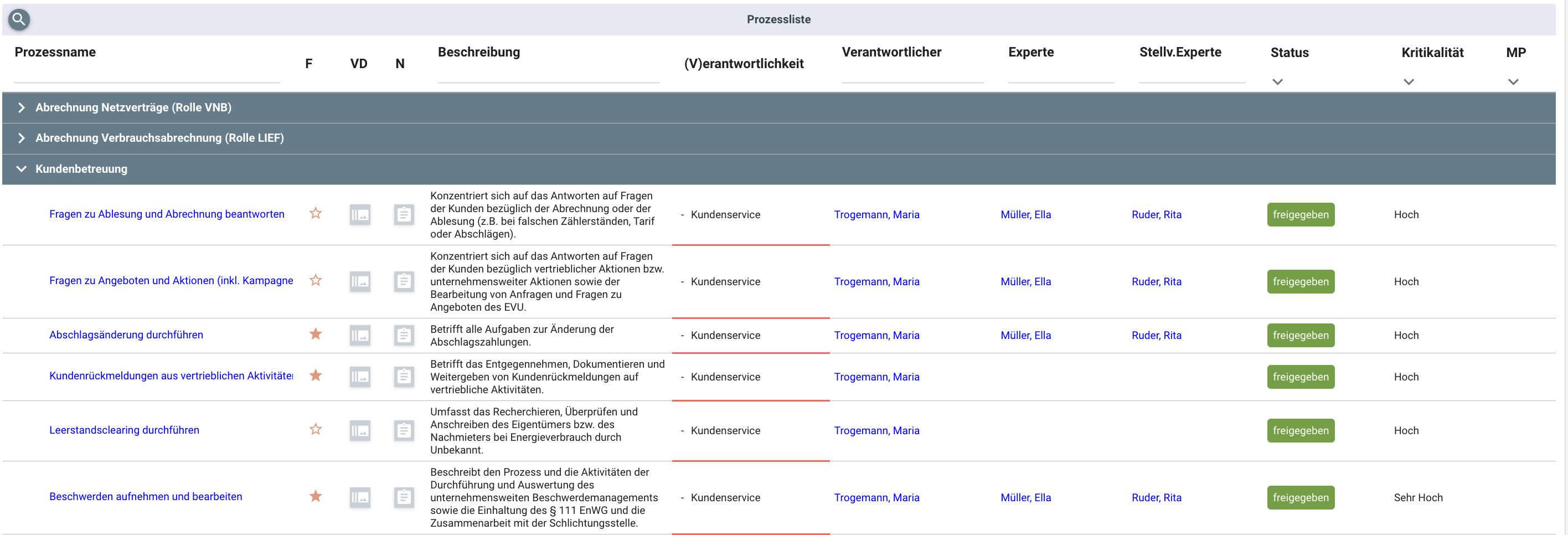Open visual diagram icon for Beschwerden aufnehmen
1568x535 pixels.
pyautogui.click(x=360, y=497)
